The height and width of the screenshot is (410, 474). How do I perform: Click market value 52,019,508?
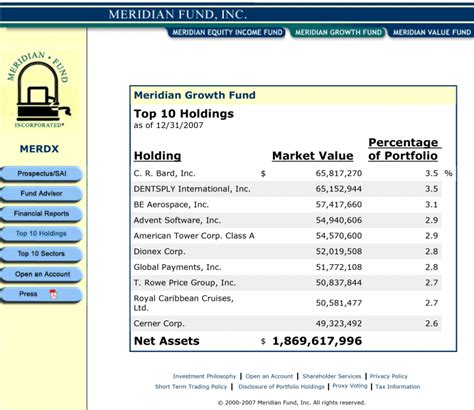click(x=339, y=252)
